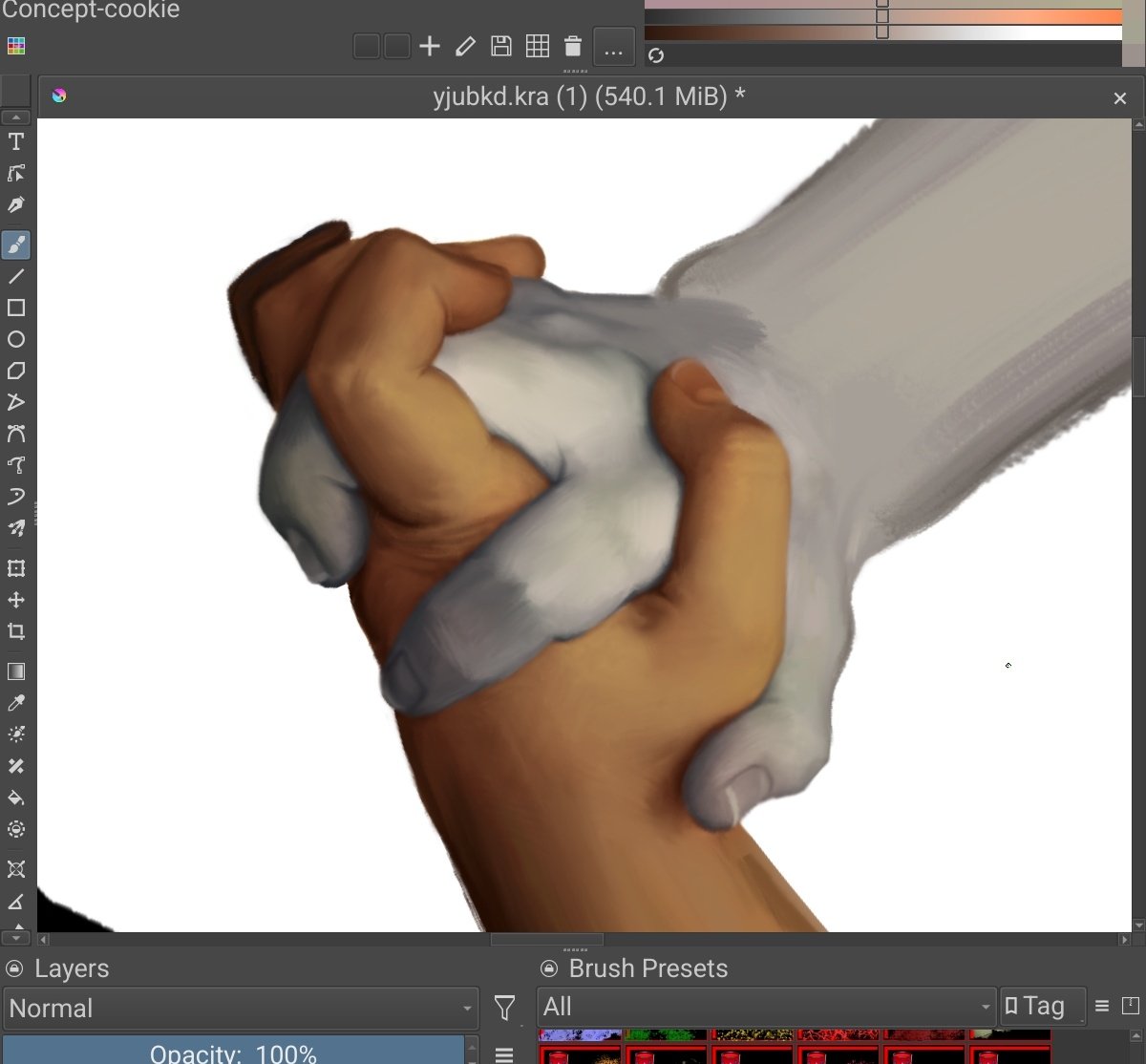
Task: Select the Polygon tool
Action: 16,372
